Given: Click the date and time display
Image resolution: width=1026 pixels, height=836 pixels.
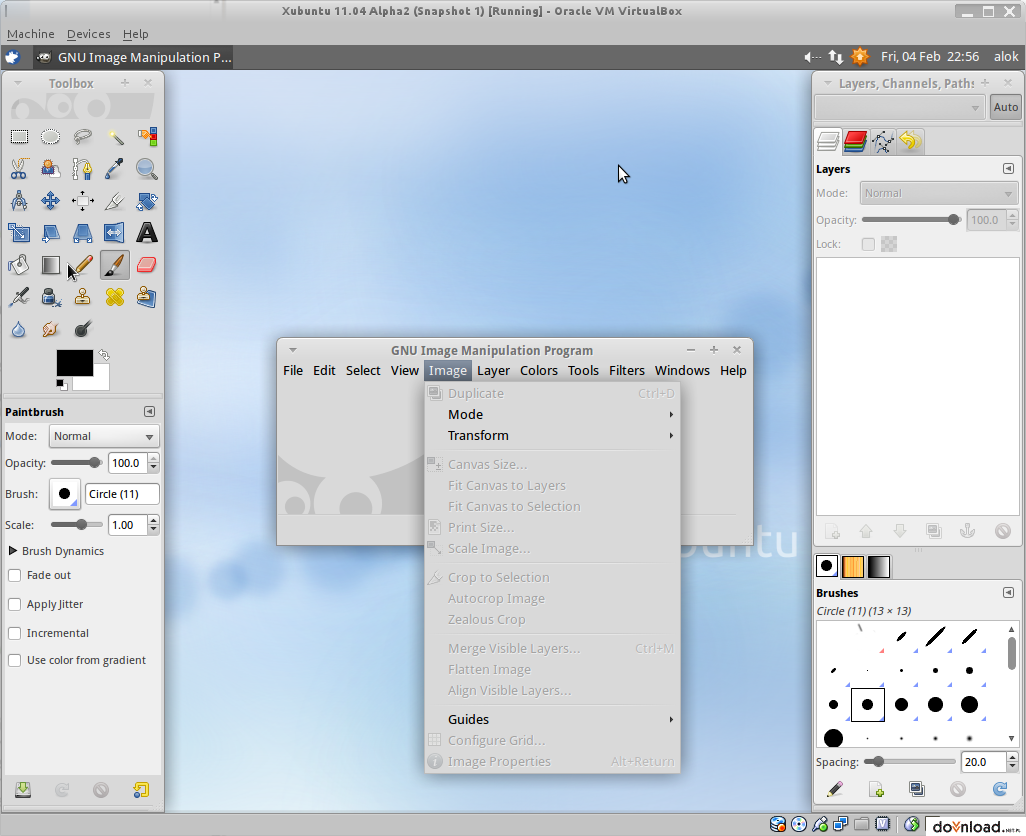Looking at the screenshot, I should pyautogui.click(x=930, y=57).
